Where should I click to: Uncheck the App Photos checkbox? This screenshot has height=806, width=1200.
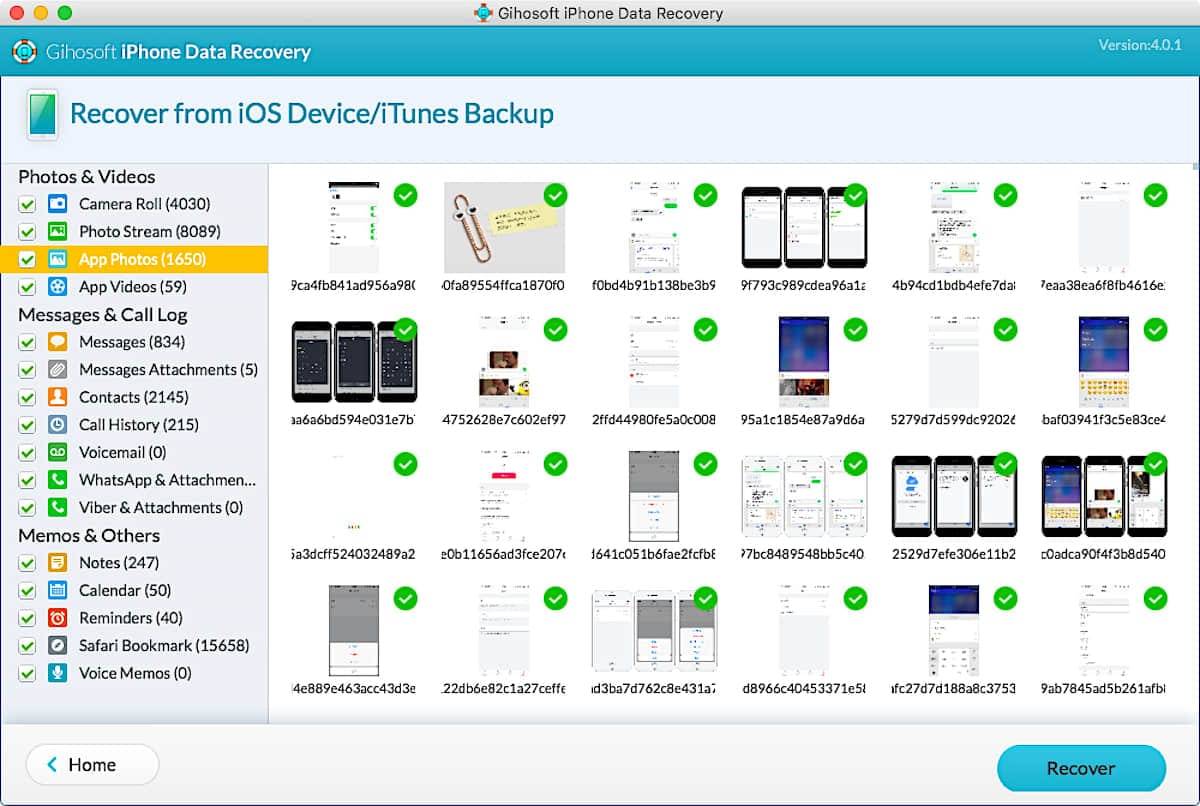(x=27, y=260)
